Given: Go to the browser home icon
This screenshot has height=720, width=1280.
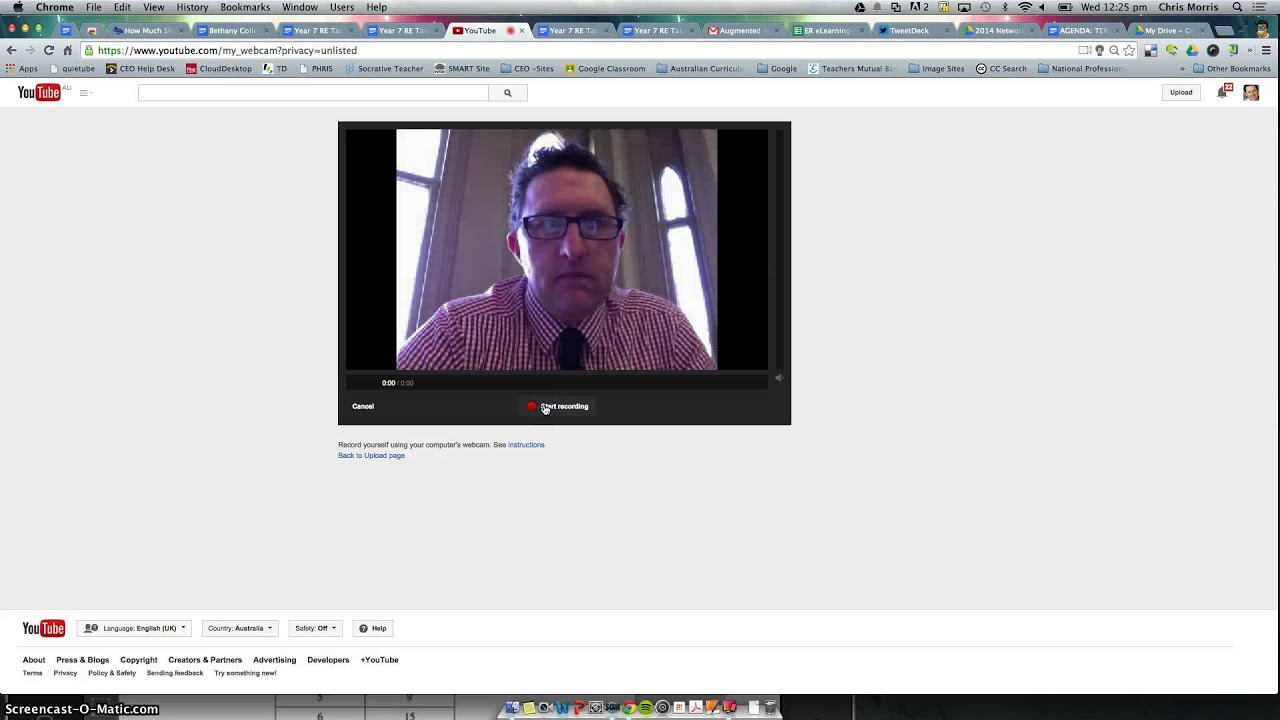Looking at the screenshot, I should click(x=67, y=50).
